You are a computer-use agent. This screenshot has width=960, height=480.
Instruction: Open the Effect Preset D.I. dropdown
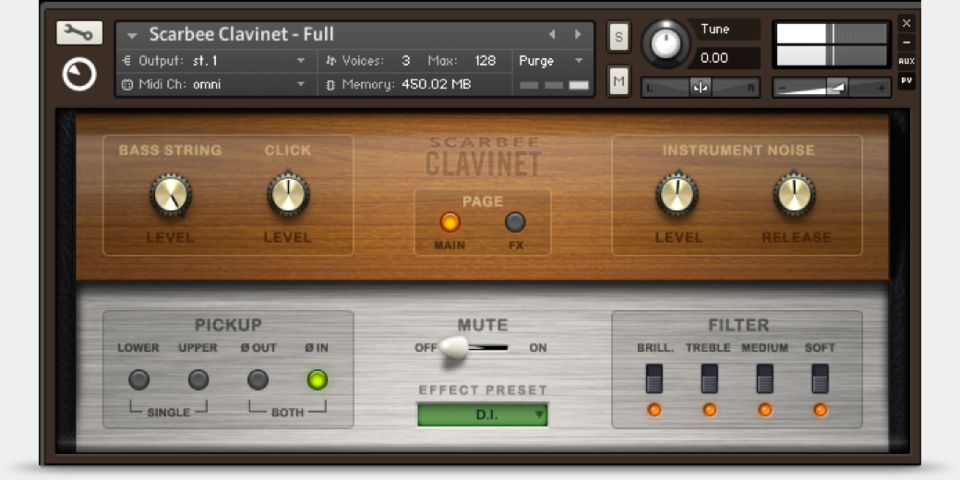(483, 414)
